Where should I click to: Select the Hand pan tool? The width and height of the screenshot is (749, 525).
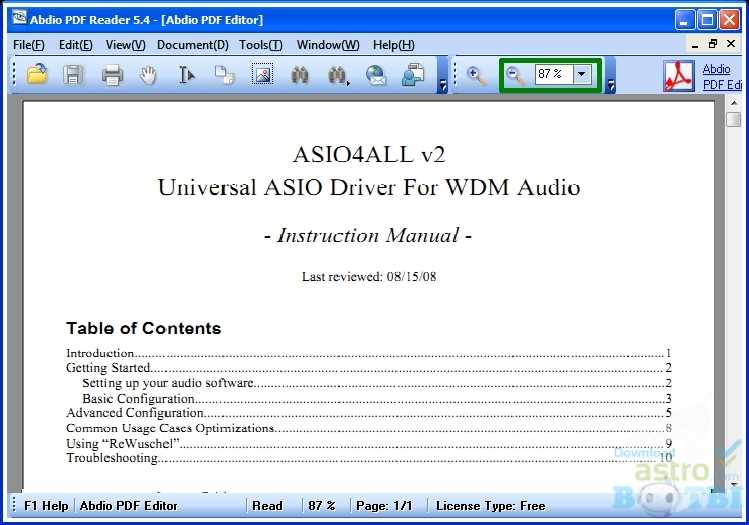[149, 75]
